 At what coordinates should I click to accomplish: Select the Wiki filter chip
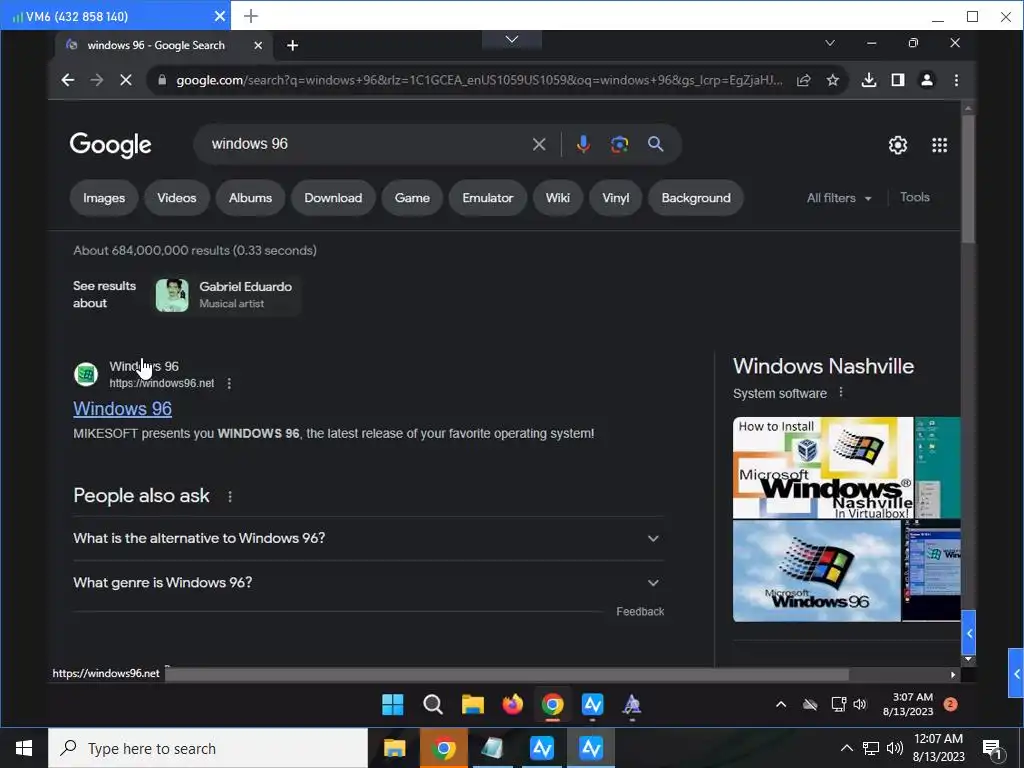pyautogui.click(x=558, y=198)
